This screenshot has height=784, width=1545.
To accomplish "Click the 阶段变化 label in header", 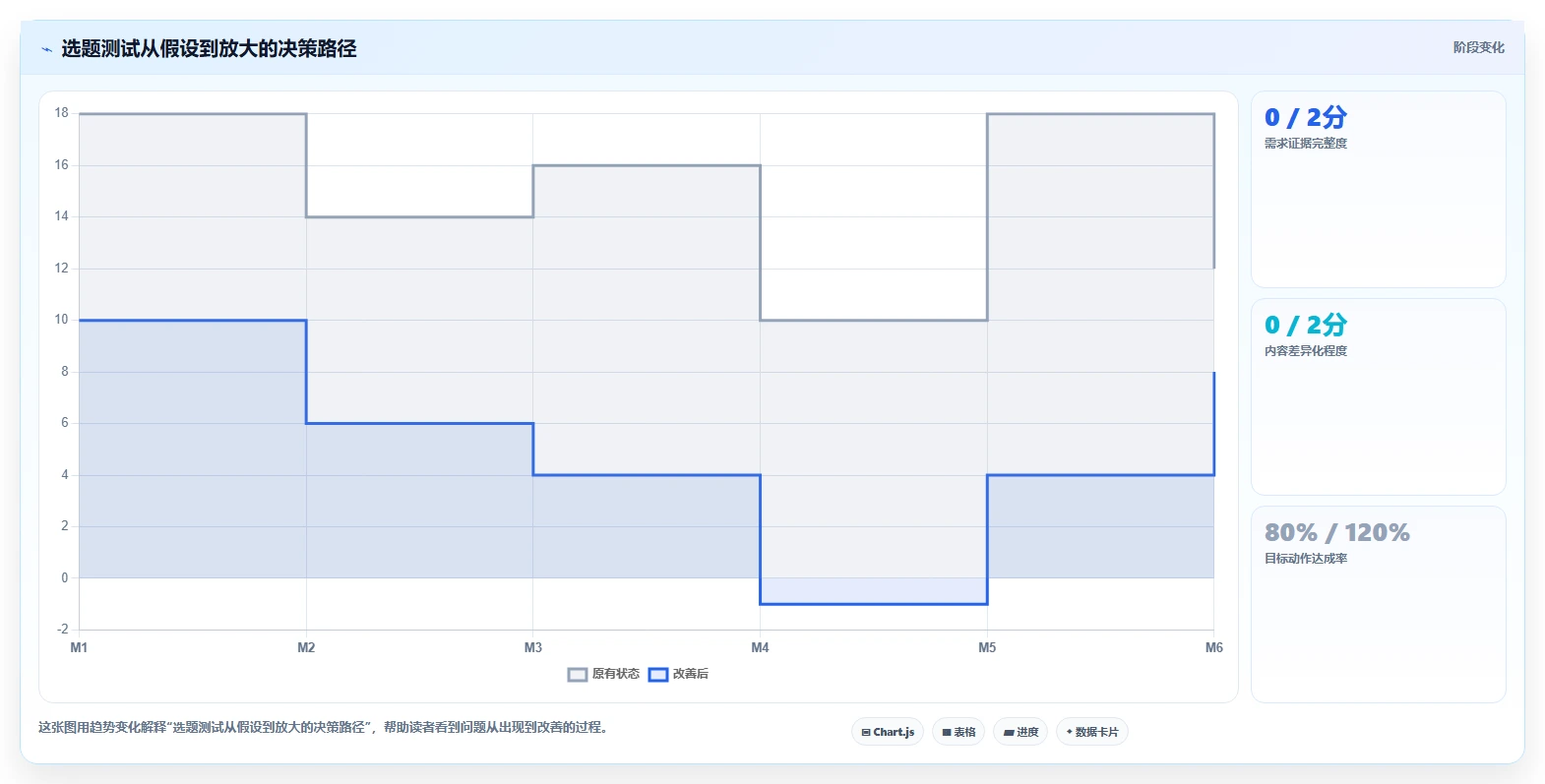I will pyautogui.click(x=1478, y=47).
